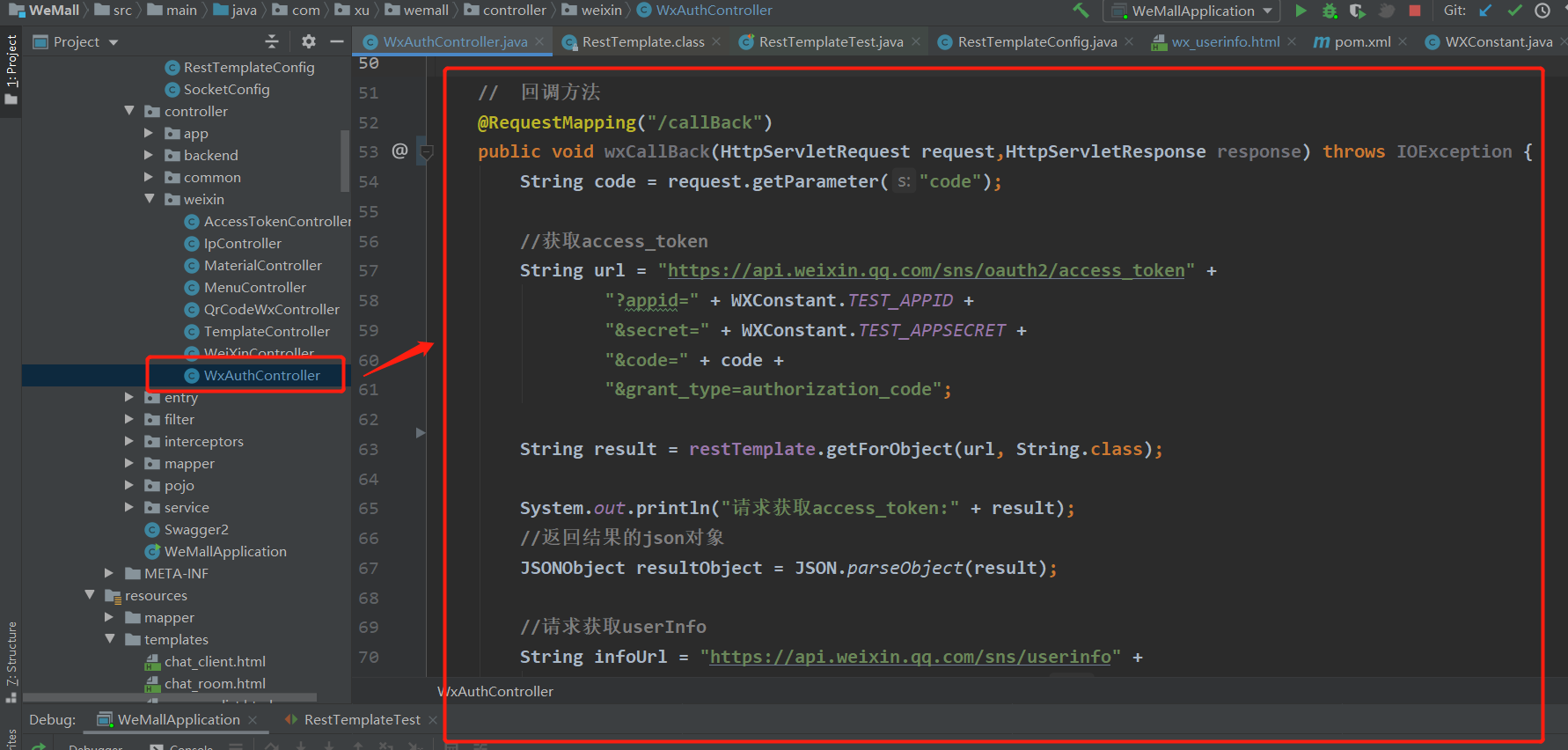Open Project panel settings gear
1568x750 pixels.
pyautogui.click(x=308, y=41)
